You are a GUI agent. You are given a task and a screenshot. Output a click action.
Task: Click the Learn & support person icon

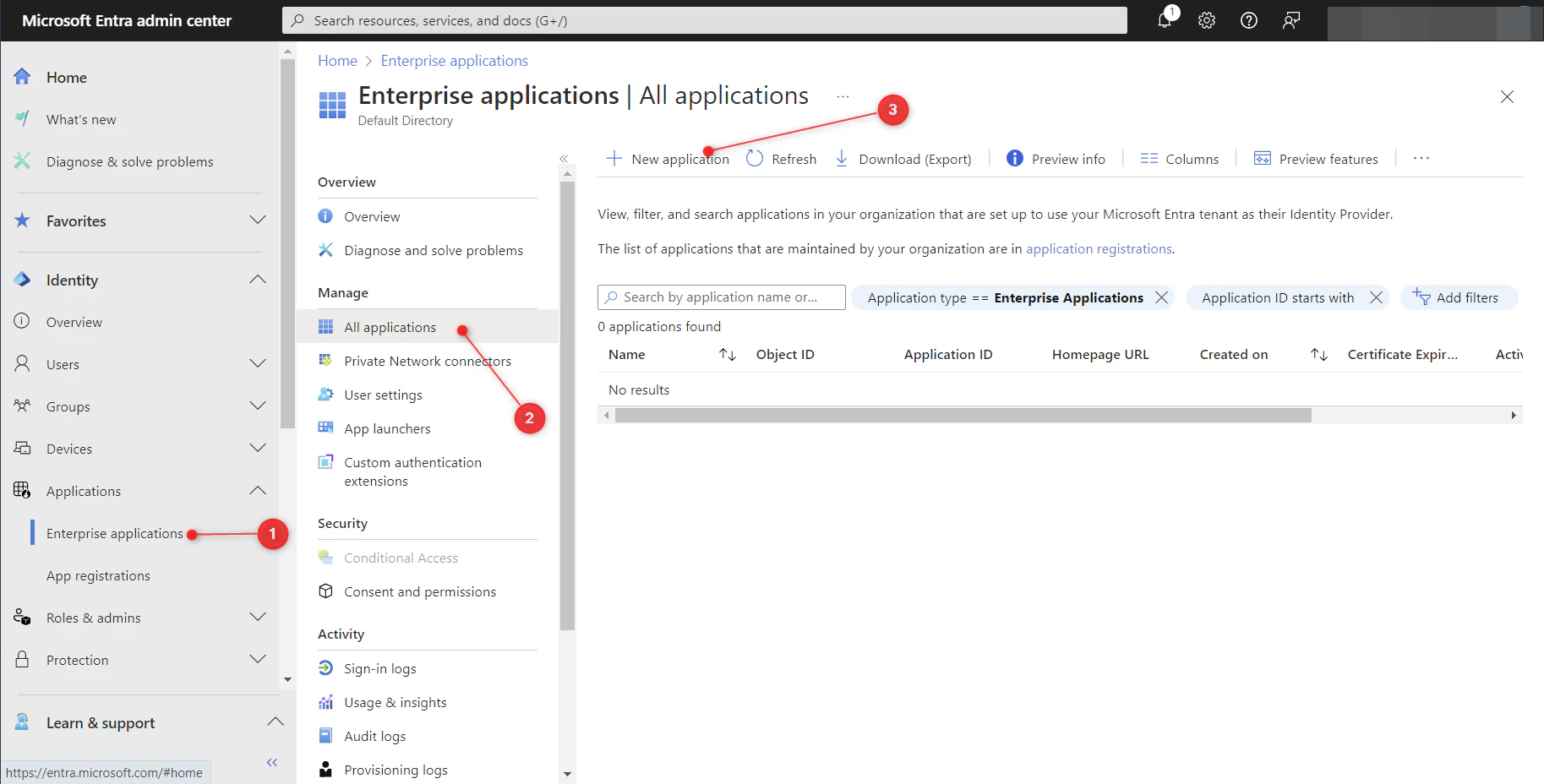[x=23, y=722]
